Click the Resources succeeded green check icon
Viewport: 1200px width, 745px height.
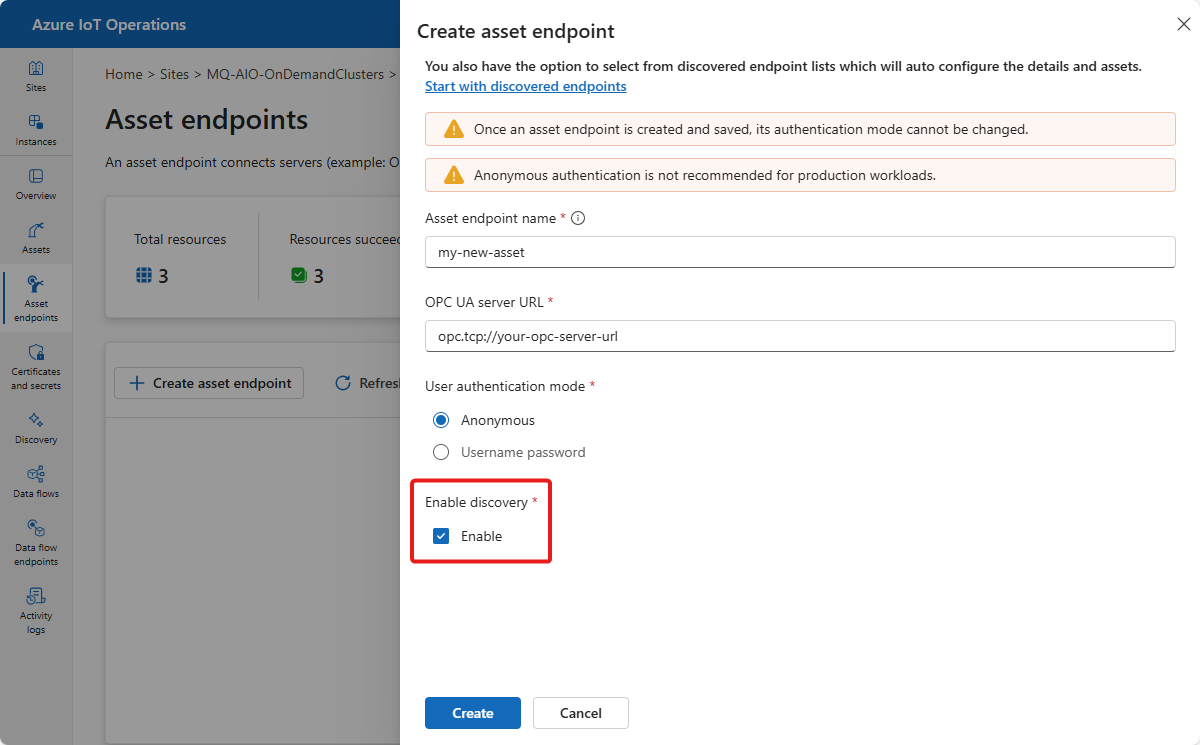point(299,275)
